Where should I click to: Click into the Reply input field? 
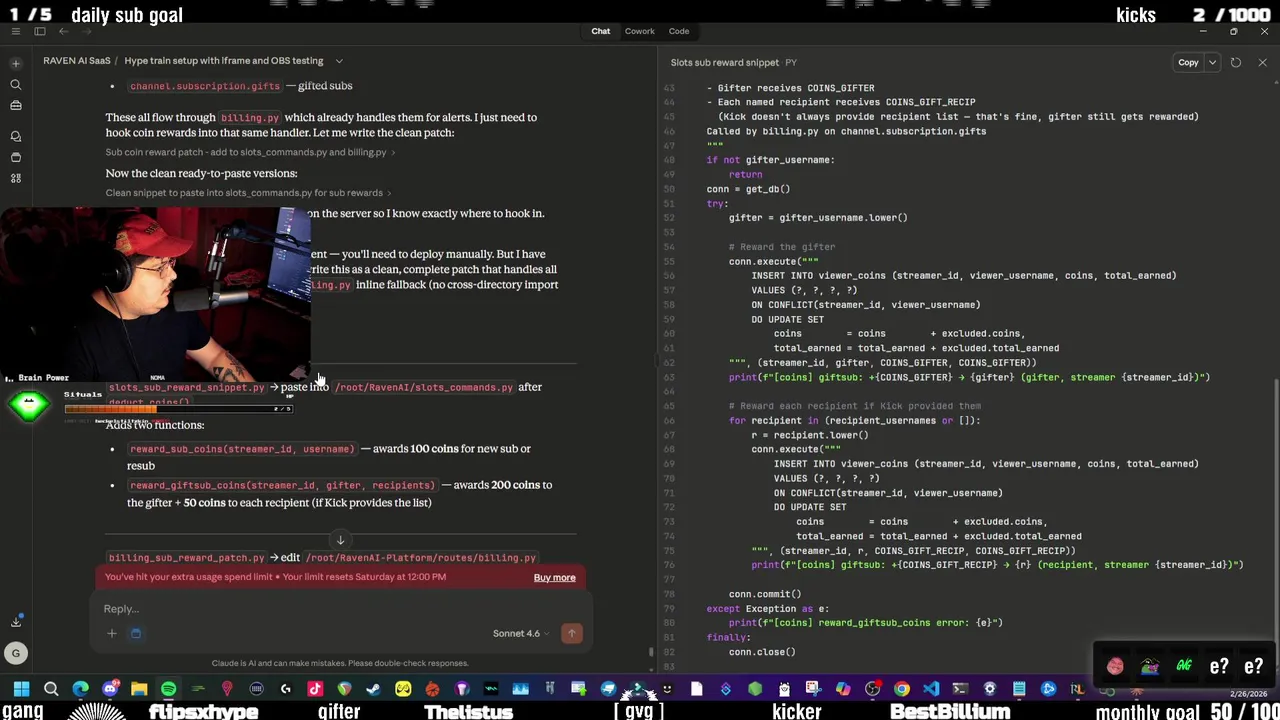tap(340, 609)
